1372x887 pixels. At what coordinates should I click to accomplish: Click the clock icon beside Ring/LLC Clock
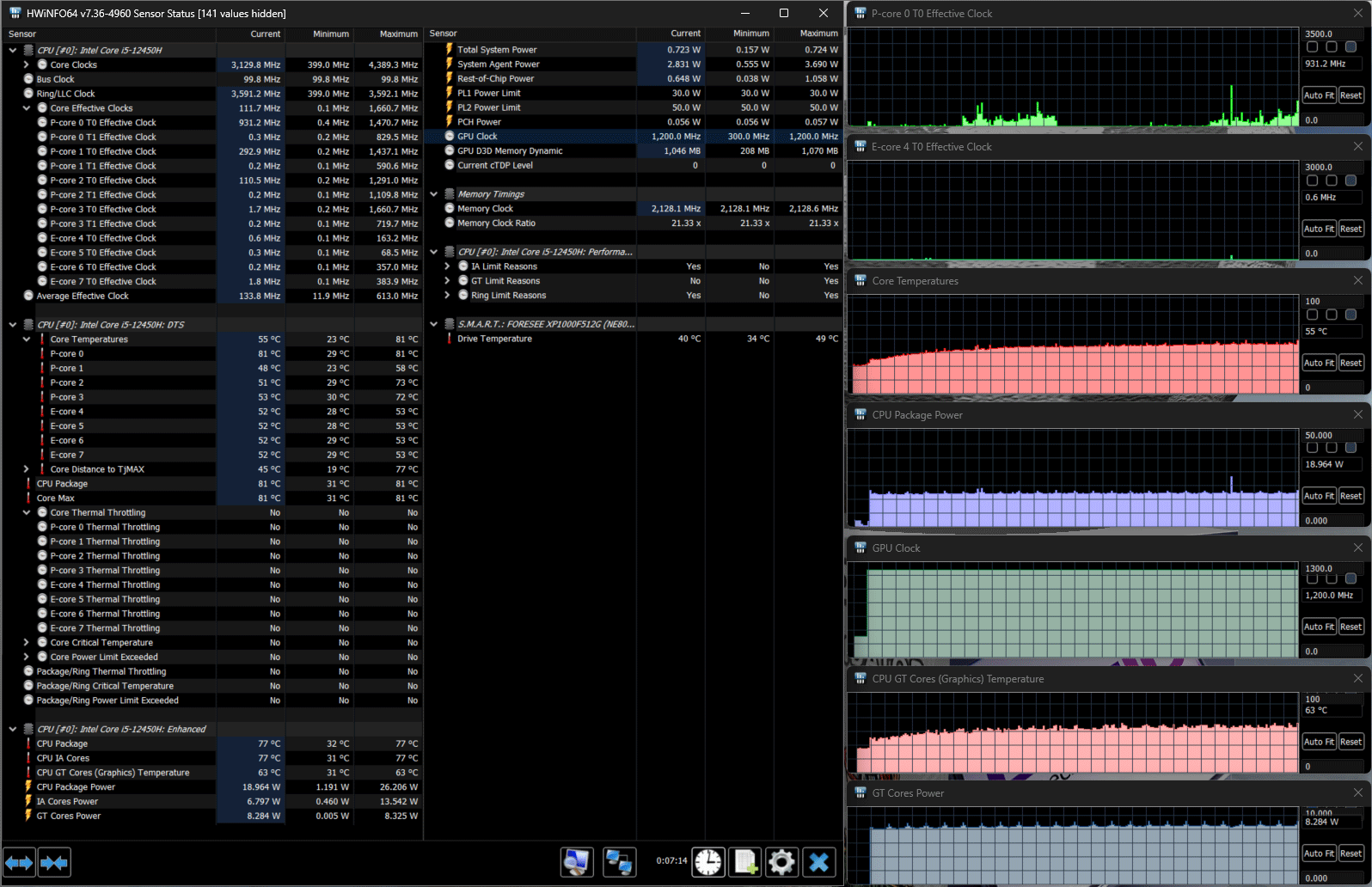(28, 94)
